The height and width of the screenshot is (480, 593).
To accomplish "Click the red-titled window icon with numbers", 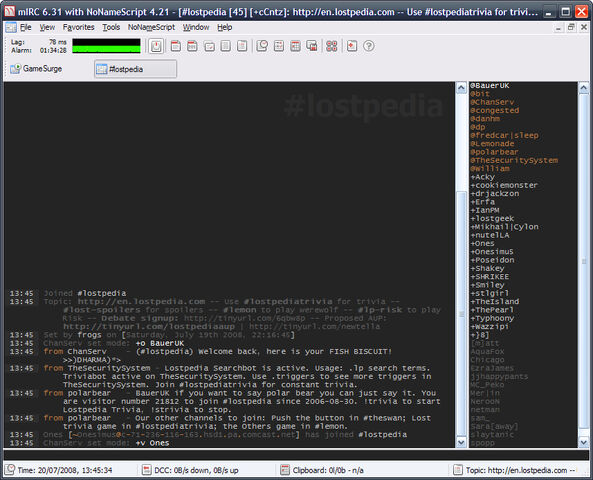I will tap(192, 46).
